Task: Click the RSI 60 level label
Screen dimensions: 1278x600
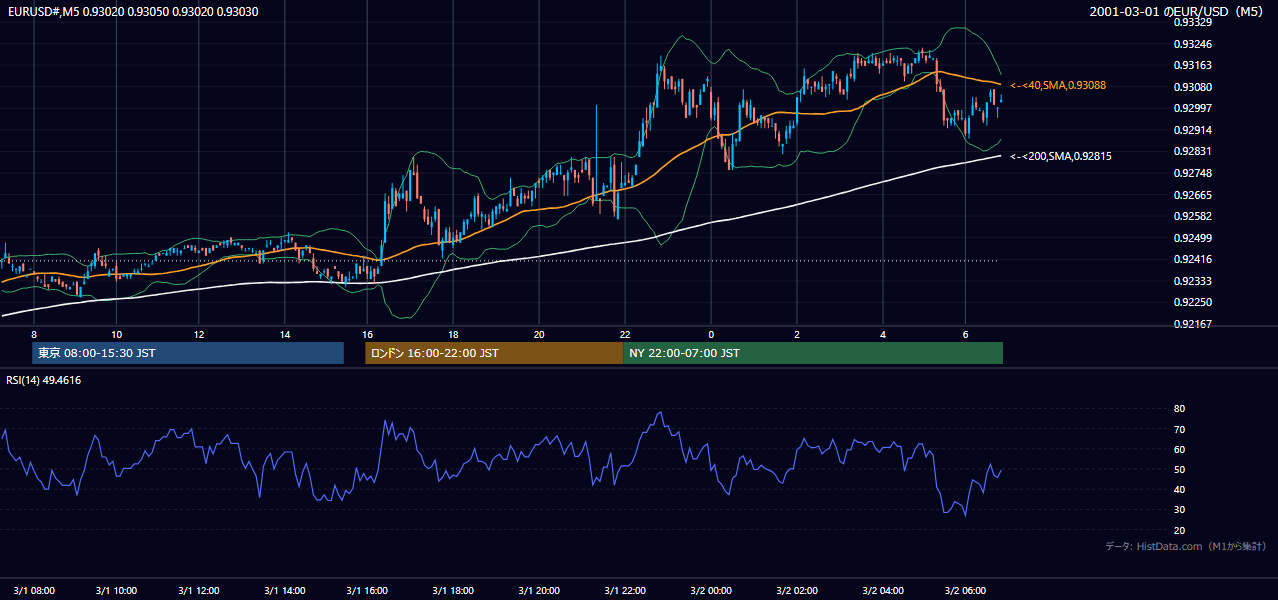Action: (1179, 449)
